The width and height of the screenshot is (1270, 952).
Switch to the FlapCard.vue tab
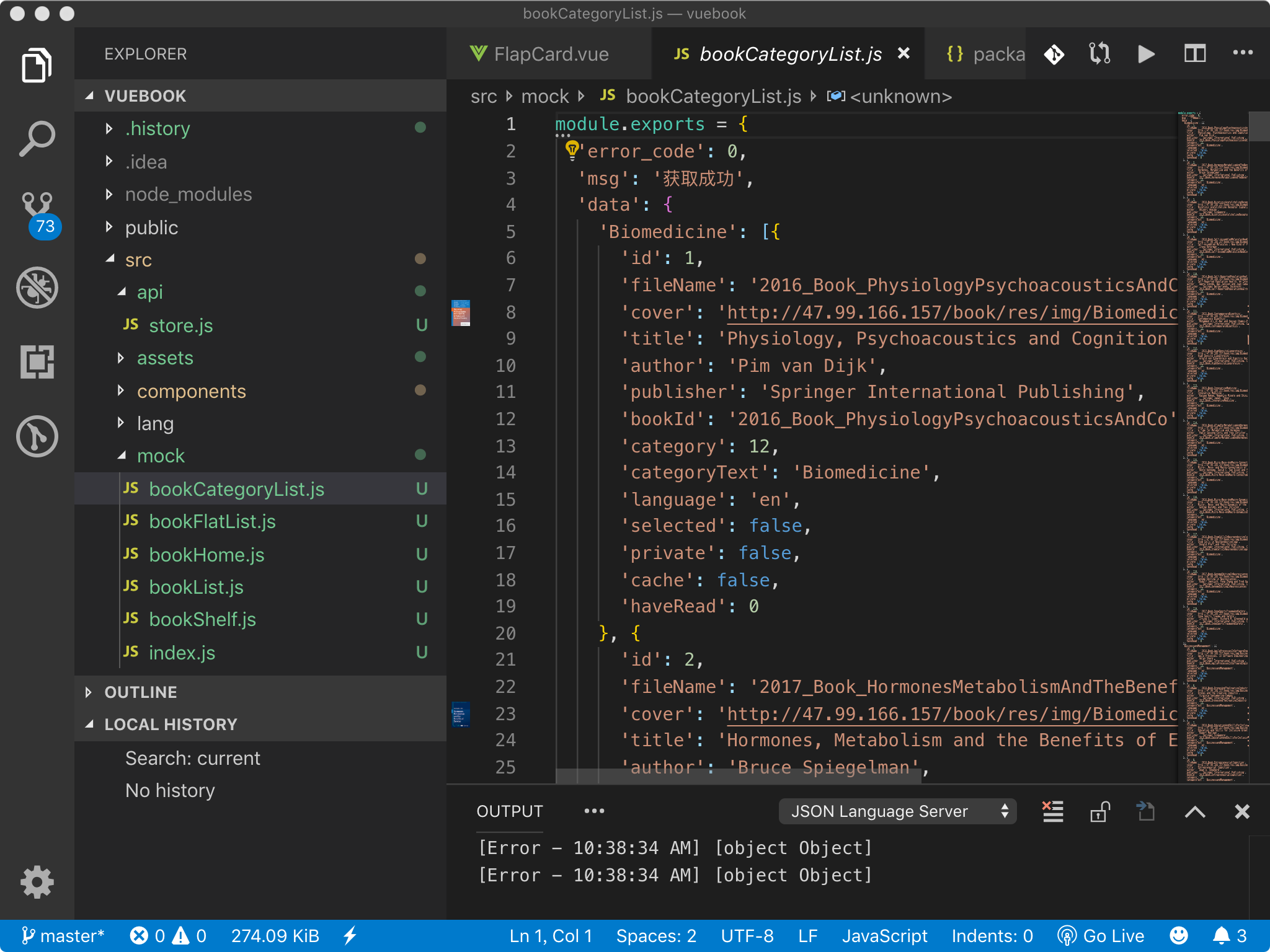[549, 54]
